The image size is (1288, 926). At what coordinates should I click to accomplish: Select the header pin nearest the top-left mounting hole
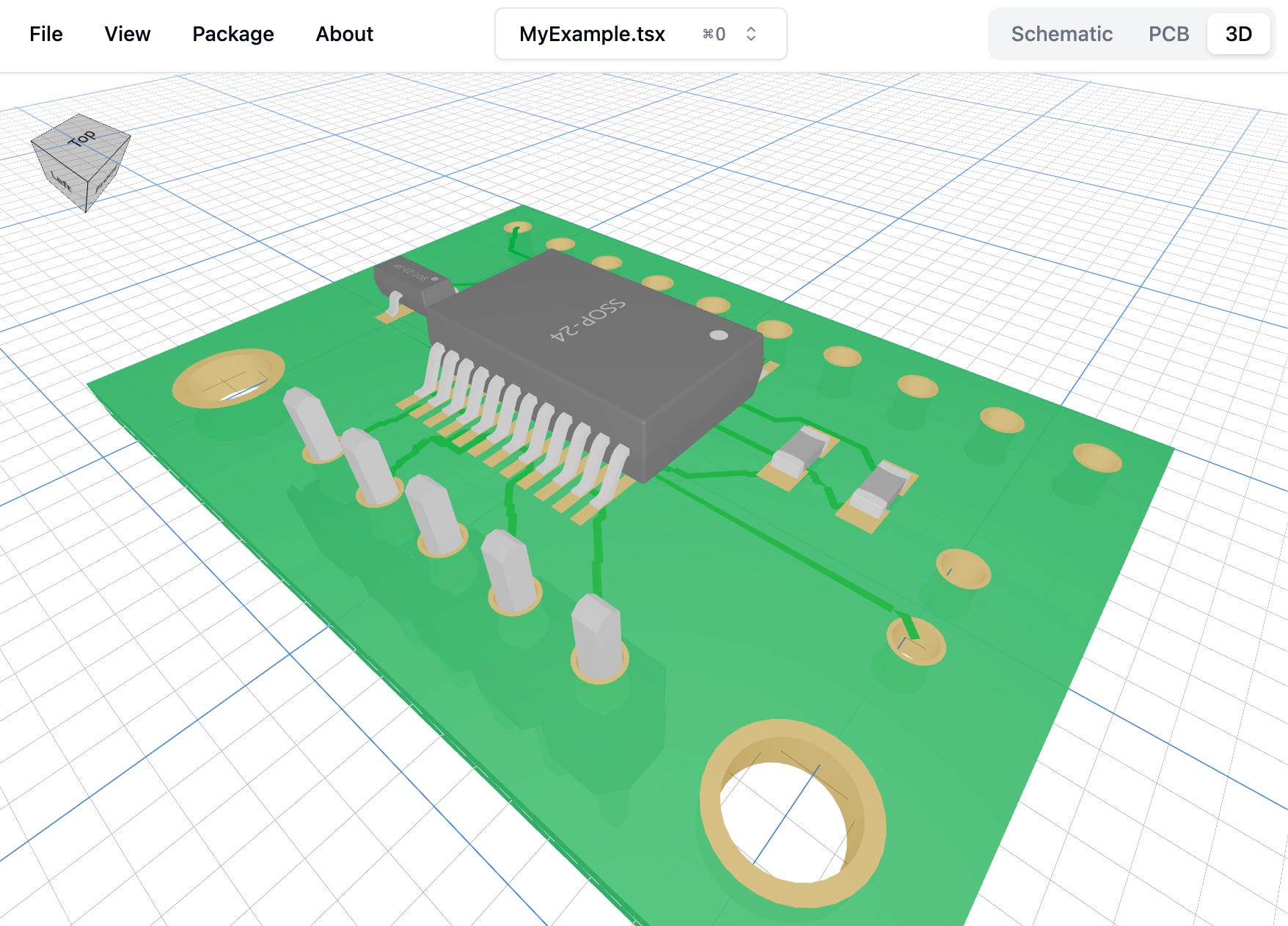[x=312, y=424]
